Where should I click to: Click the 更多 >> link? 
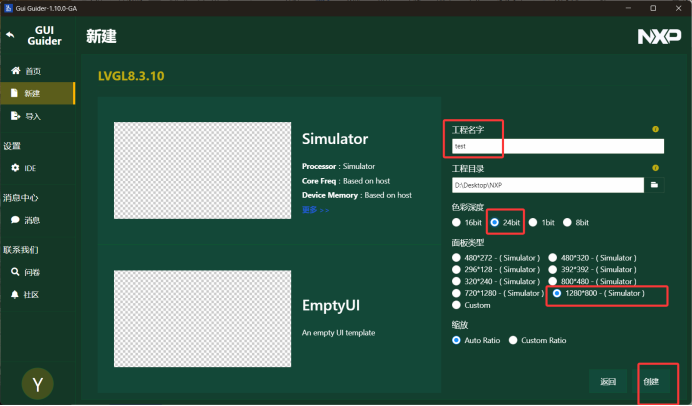click(316, 210)
